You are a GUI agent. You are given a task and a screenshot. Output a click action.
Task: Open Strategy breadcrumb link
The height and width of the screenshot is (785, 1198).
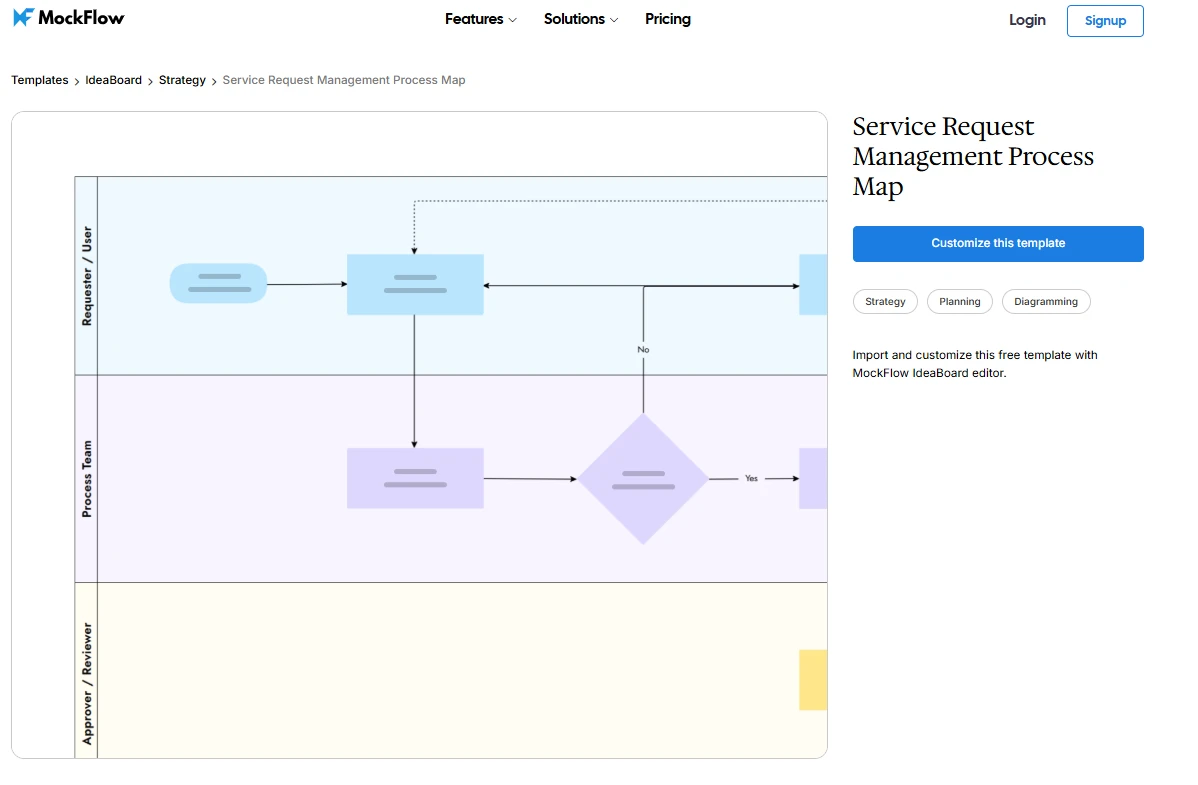[182, 80]
